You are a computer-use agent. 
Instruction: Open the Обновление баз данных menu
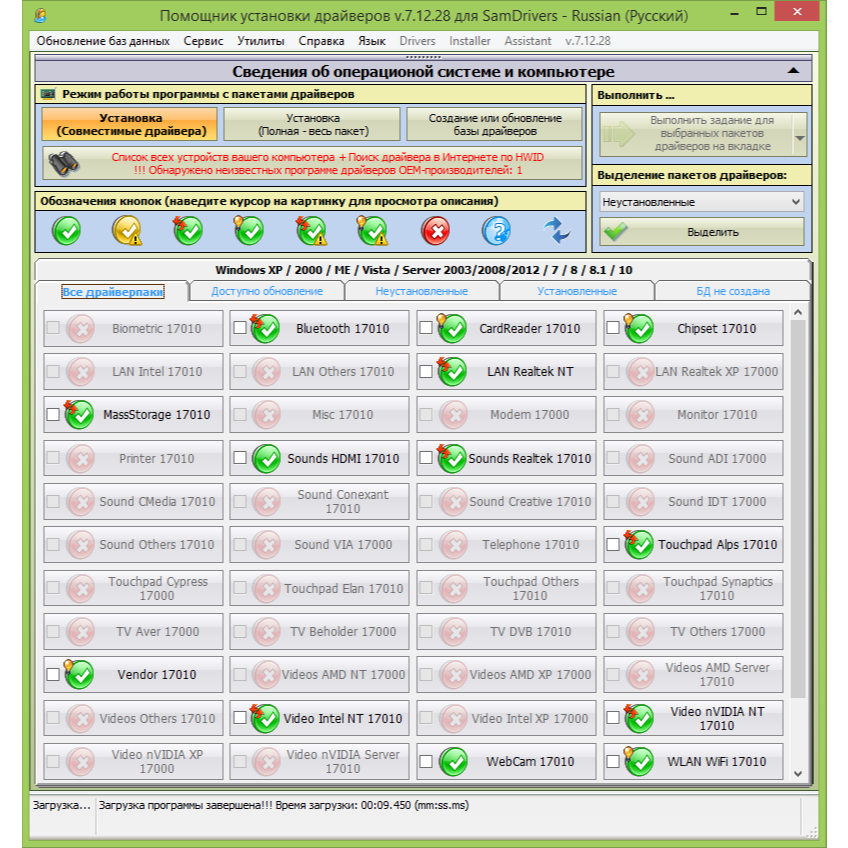pos(103,41)
